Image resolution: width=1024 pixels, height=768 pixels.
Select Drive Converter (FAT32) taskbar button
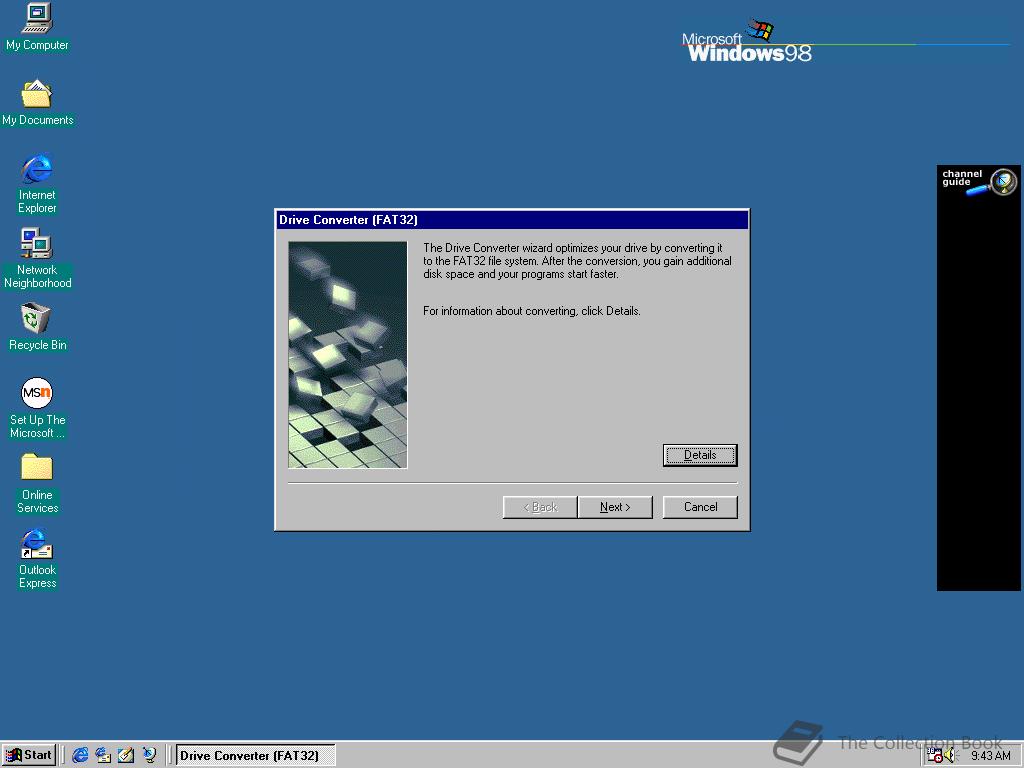(255, 756)
